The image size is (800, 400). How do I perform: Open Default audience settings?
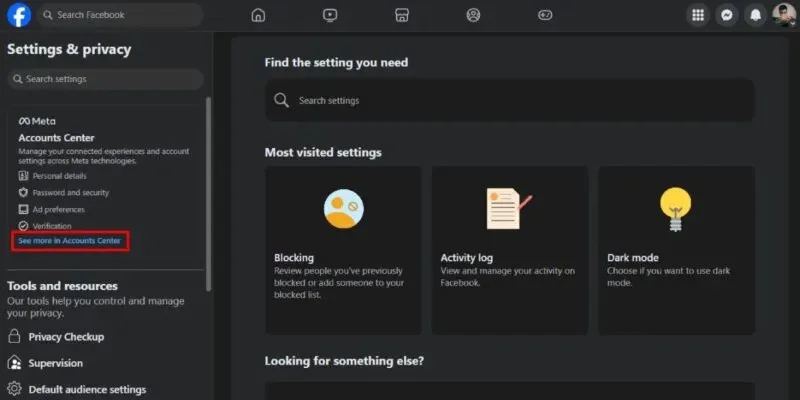click(87, 389)
